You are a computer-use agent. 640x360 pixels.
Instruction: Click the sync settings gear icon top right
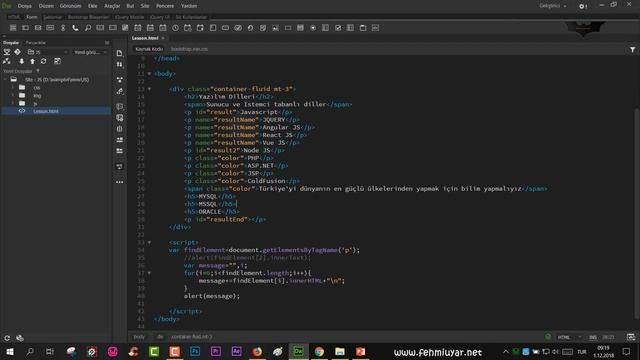583,6
